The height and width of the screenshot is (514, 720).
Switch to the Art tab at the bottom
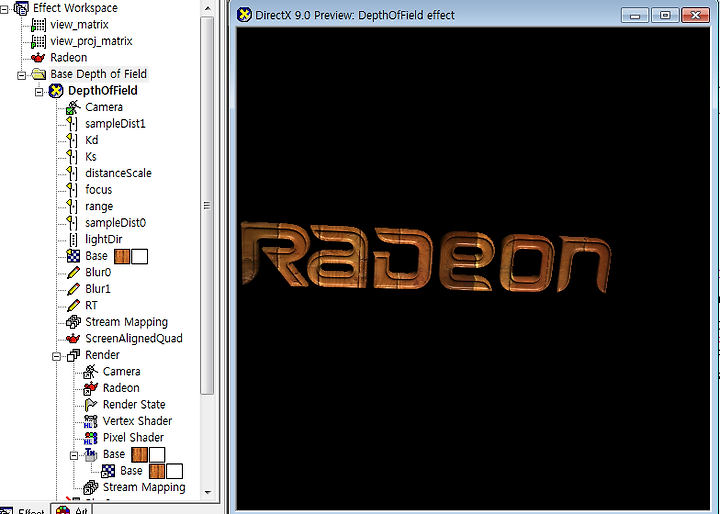(72, 509)
